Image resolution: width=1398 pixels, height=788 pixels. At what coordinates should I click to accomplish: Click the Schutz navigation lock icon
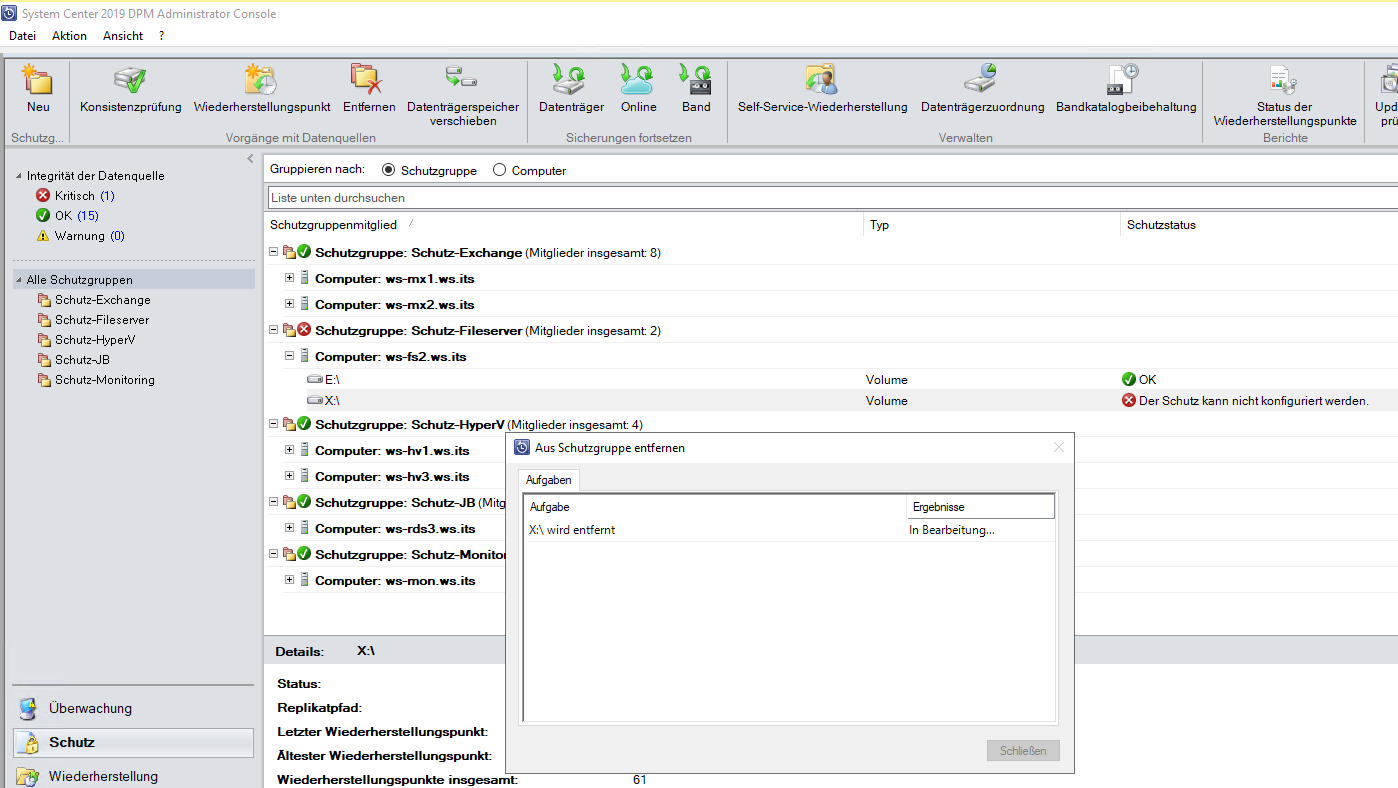coord(28,743)
